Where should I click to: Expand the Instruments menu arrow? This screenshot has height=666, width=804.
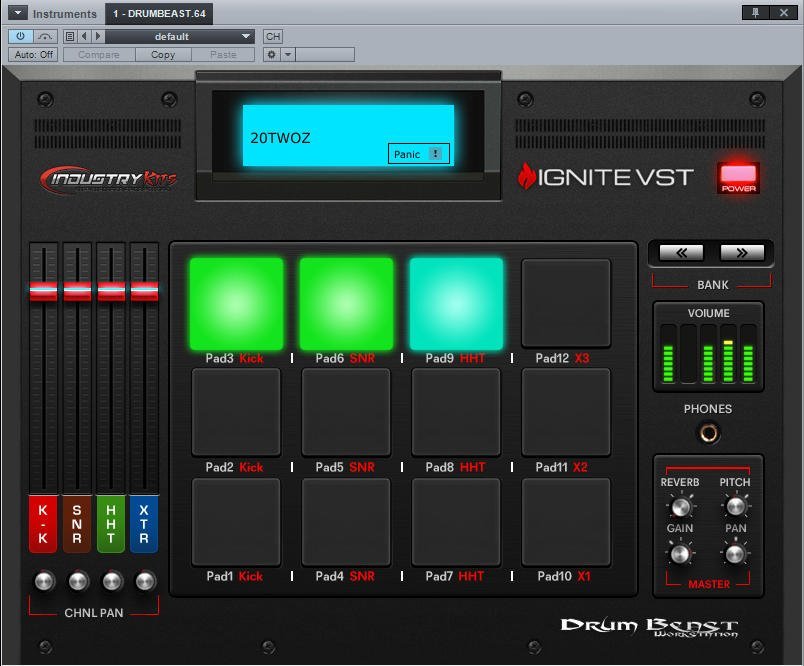(16, 13)
